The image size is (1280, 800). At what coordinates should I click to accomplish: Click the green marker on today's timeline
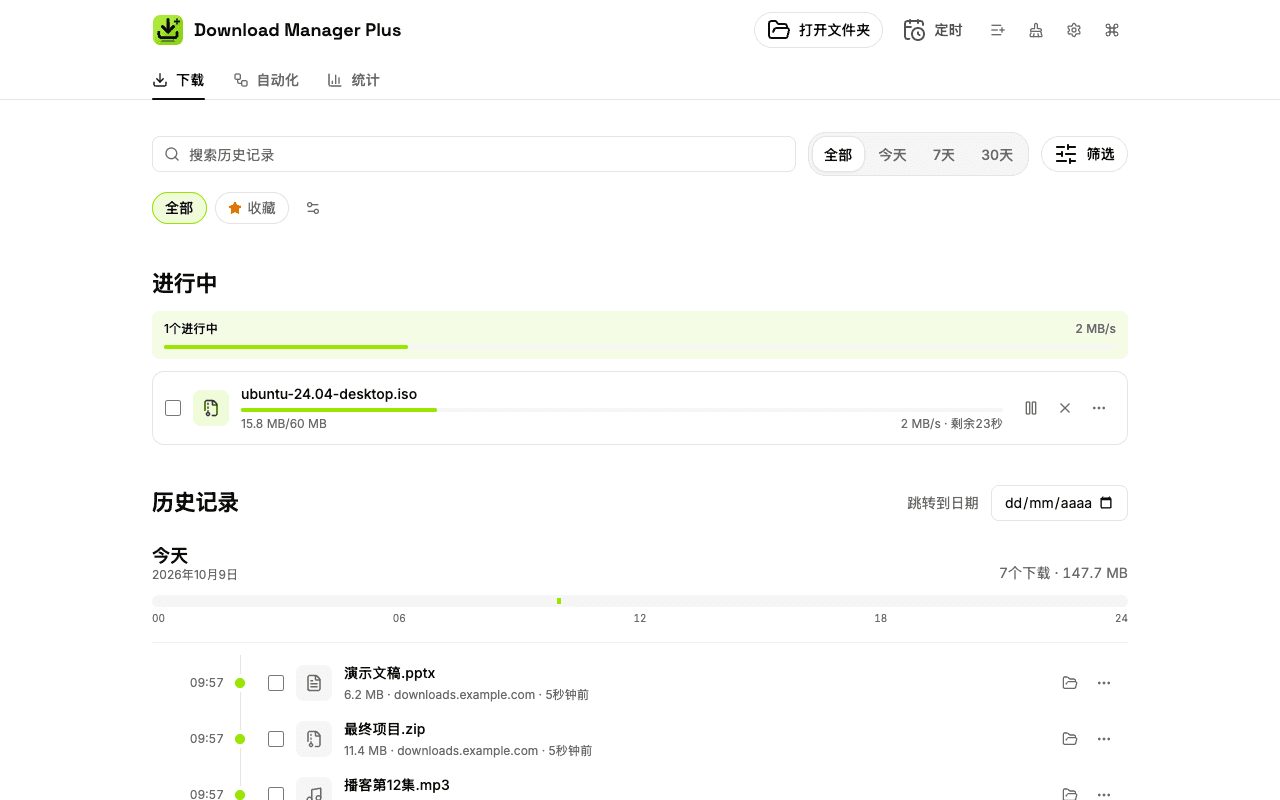click(559, 601)
